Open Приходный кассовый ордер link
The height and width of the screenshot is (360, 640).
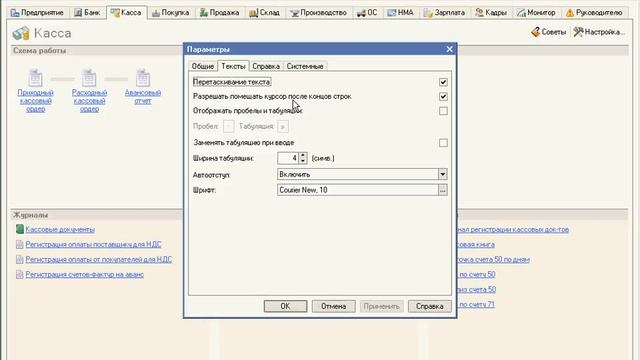tap(36, 101)
